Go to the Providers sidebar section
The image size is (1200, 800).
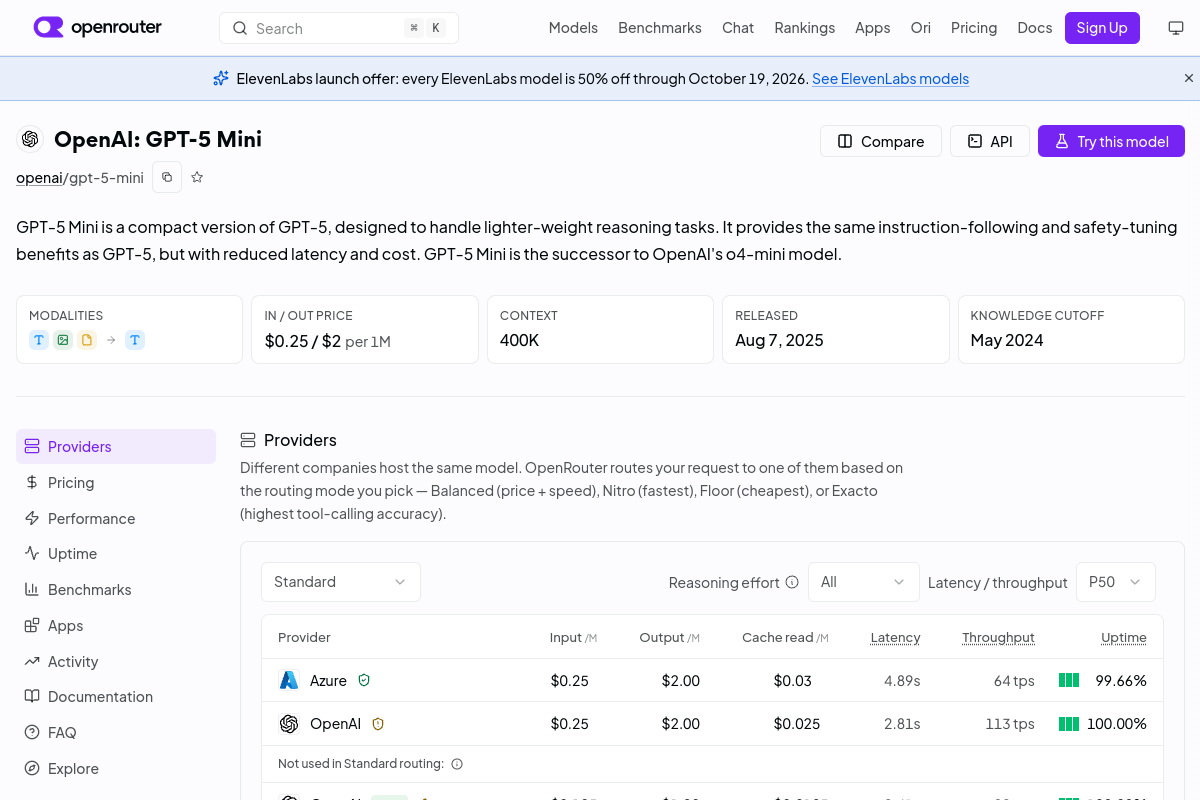(116, 447)
